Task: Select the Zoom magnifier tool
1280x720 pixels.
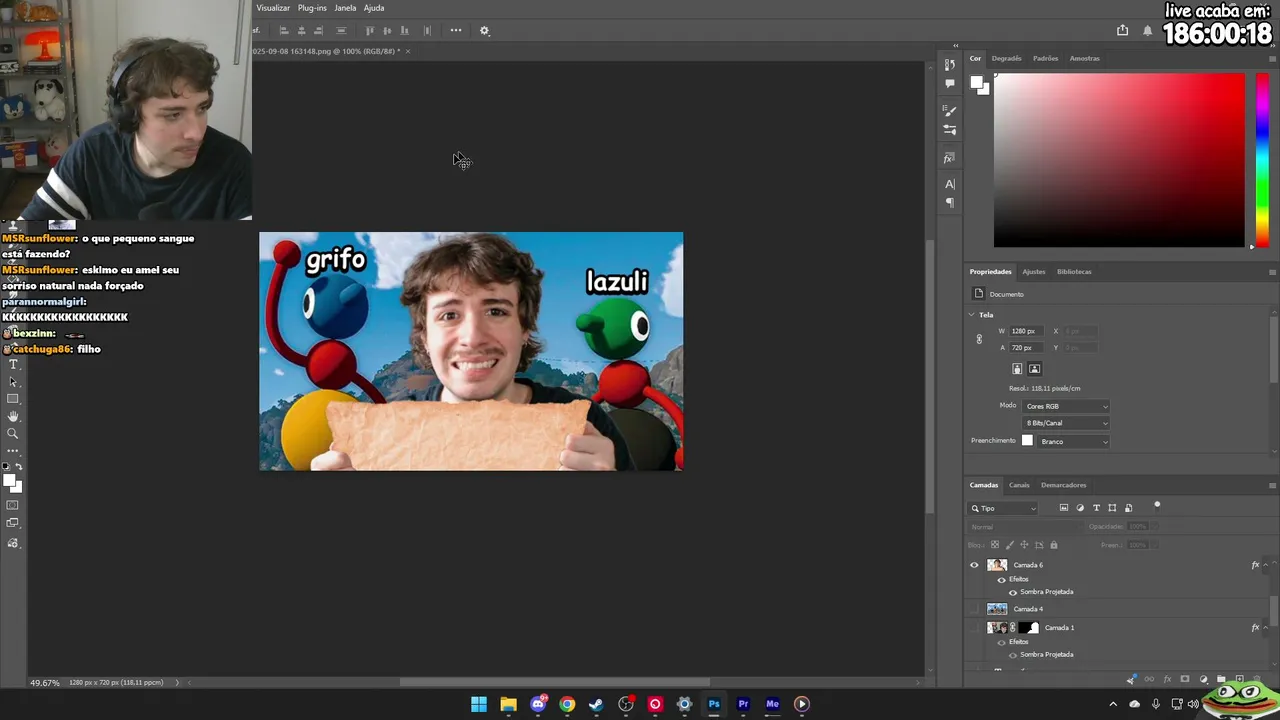Action: click(13, 433)
